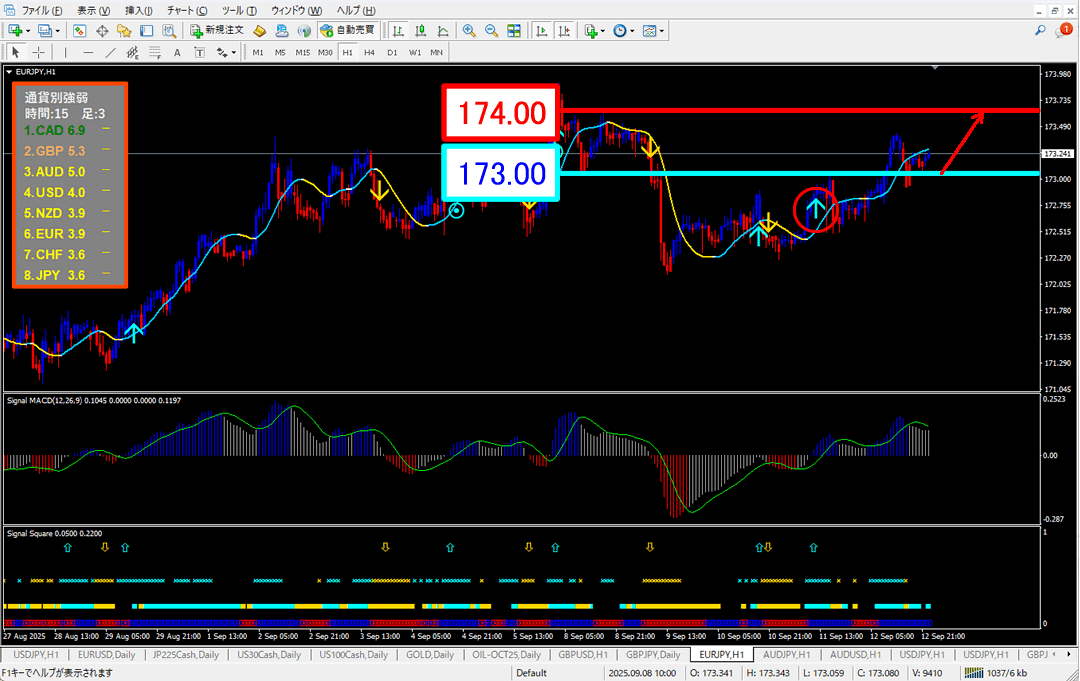
Task: Click the 173.241 current price label
Action: point(1058,154)
